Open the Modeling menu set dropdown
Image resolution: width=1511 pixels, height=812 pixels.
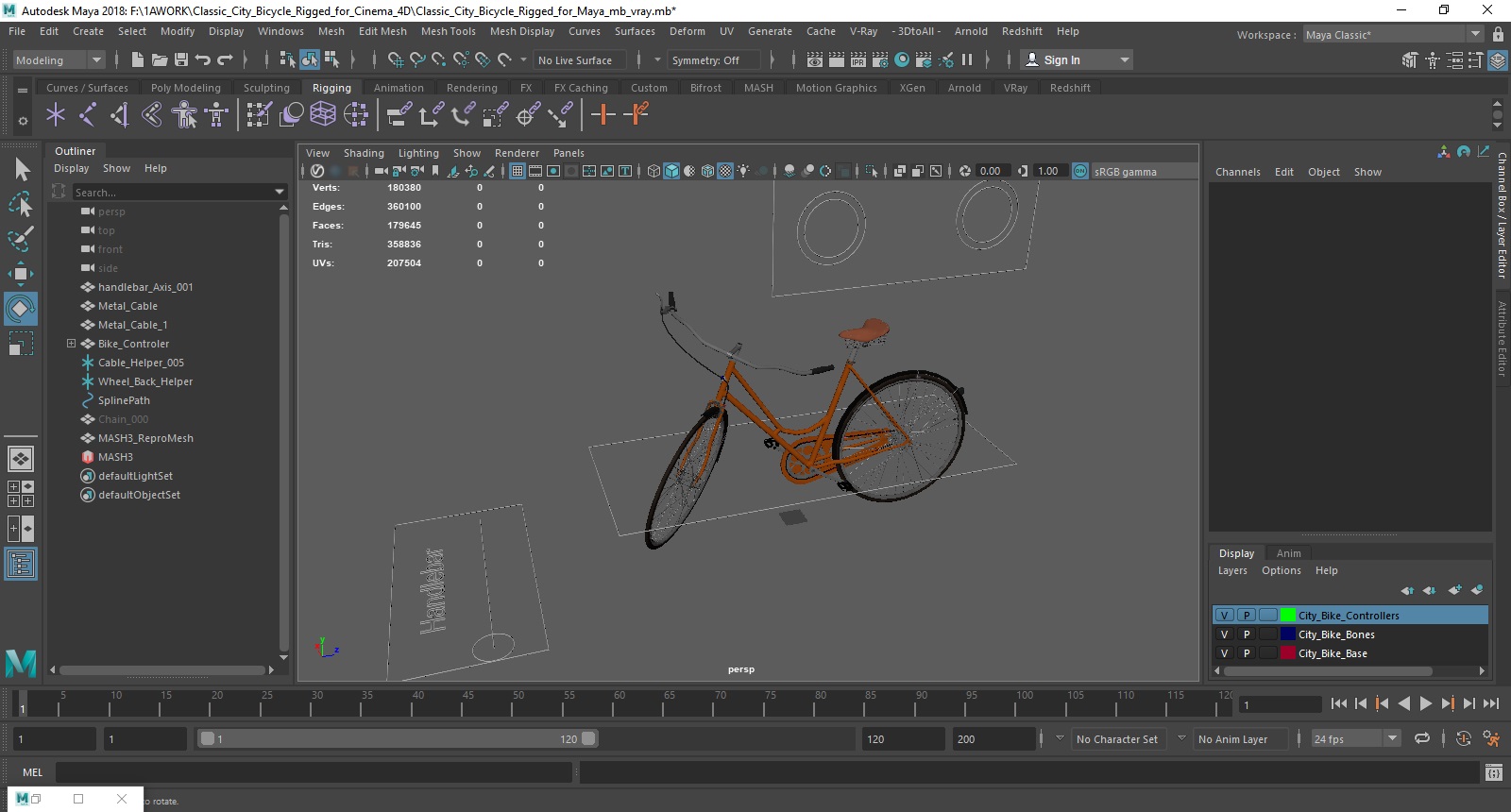(x=59, y=59)
